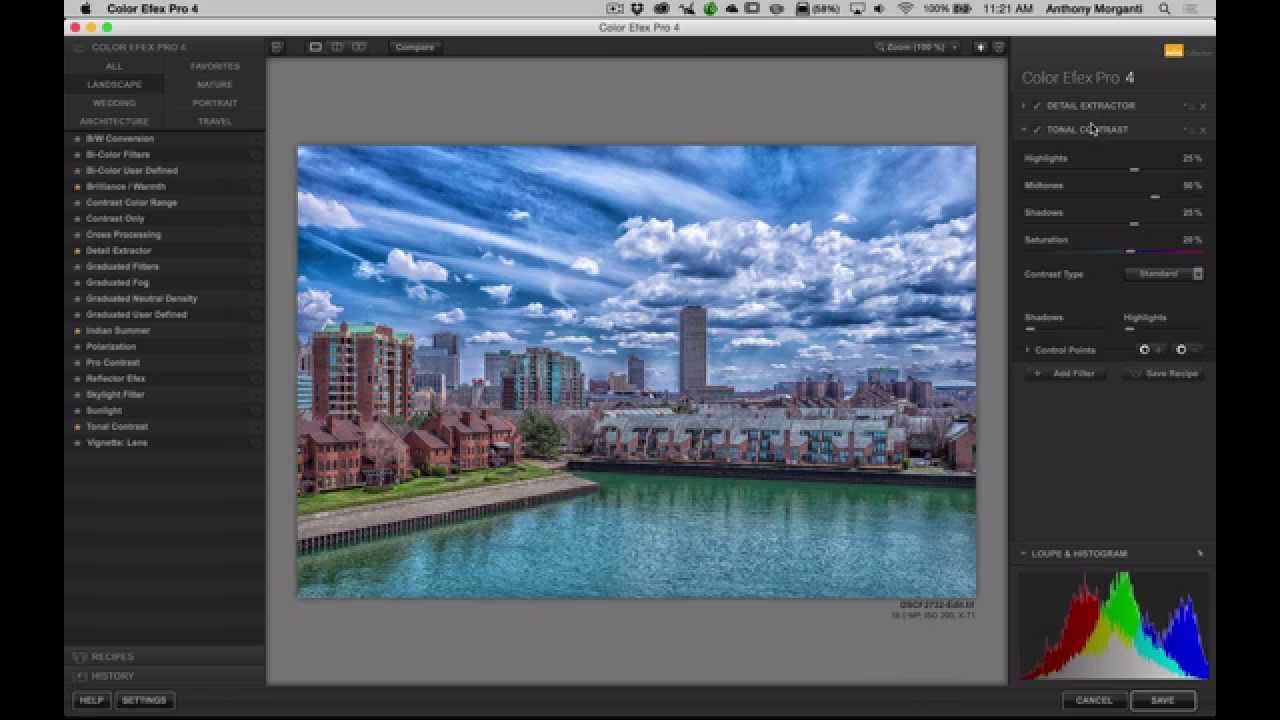The image size is (1280, 720).
Task: Select the Graduated Neutral Density filter
Action: pos(141,299)
